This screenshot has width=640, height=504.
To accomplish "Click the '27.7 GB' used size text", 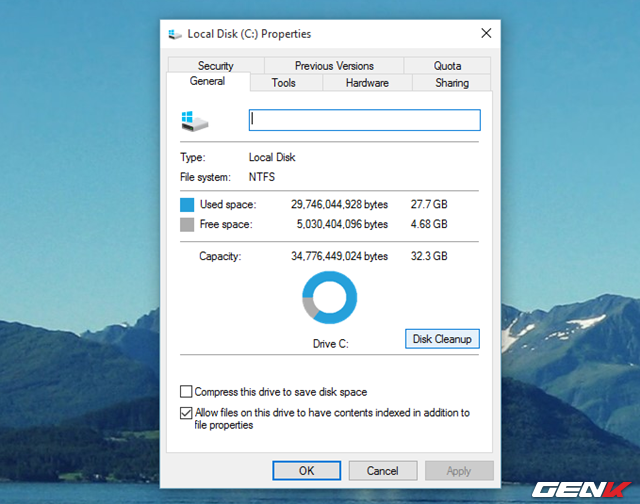I will pos(429,204).
